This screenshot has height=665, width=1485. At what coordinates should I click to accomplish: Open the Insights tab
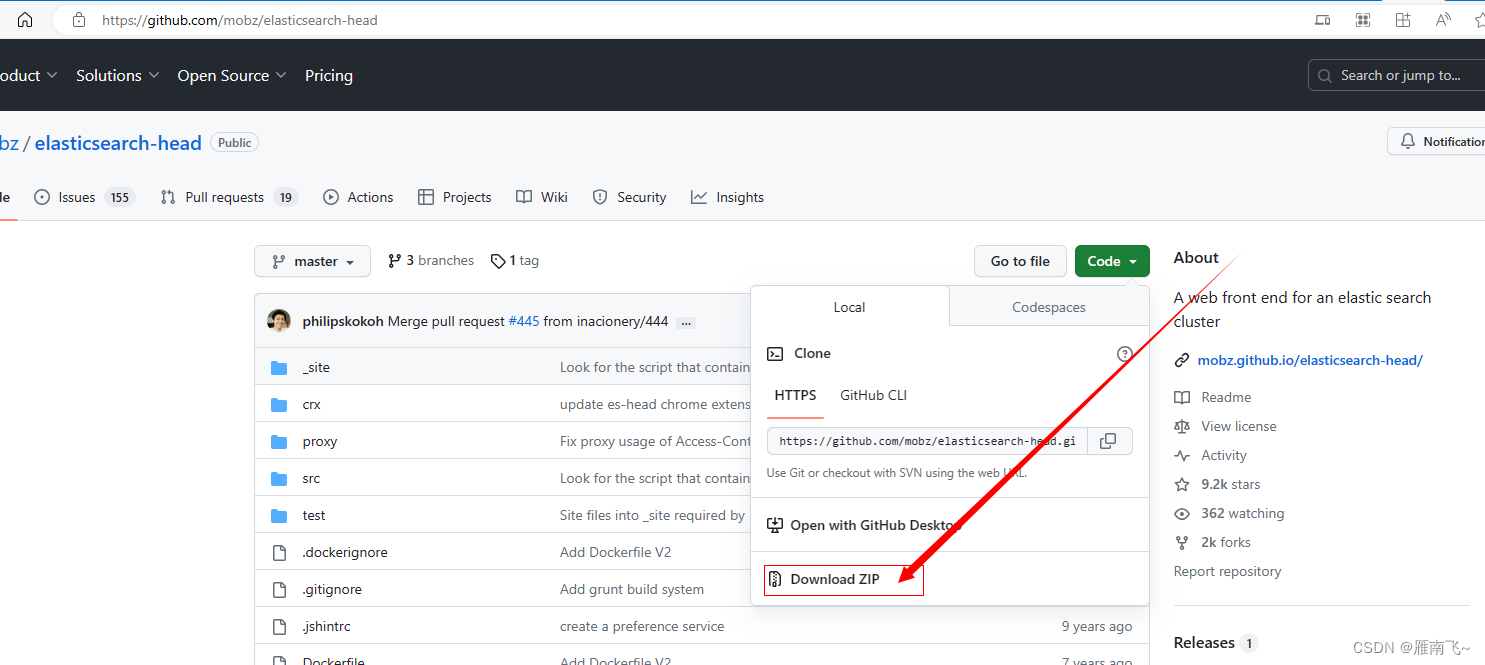(727, 197)
